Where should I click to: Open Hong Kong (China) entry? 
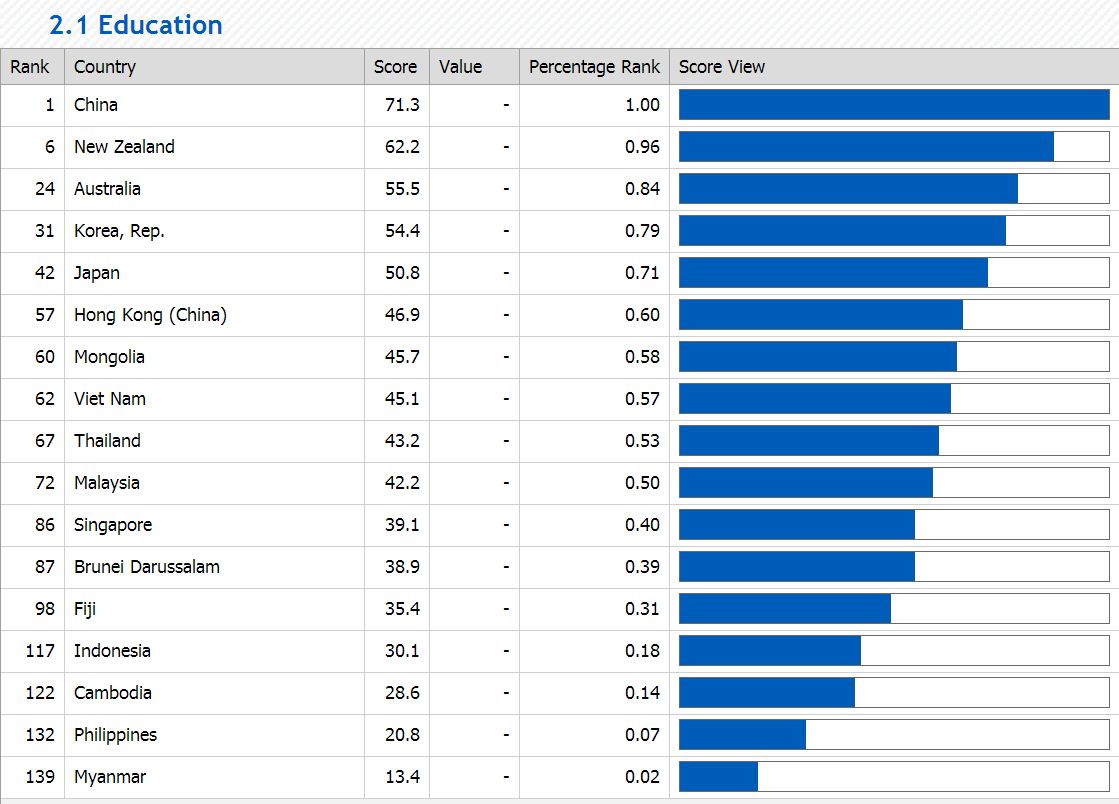[x=150, y=314]
